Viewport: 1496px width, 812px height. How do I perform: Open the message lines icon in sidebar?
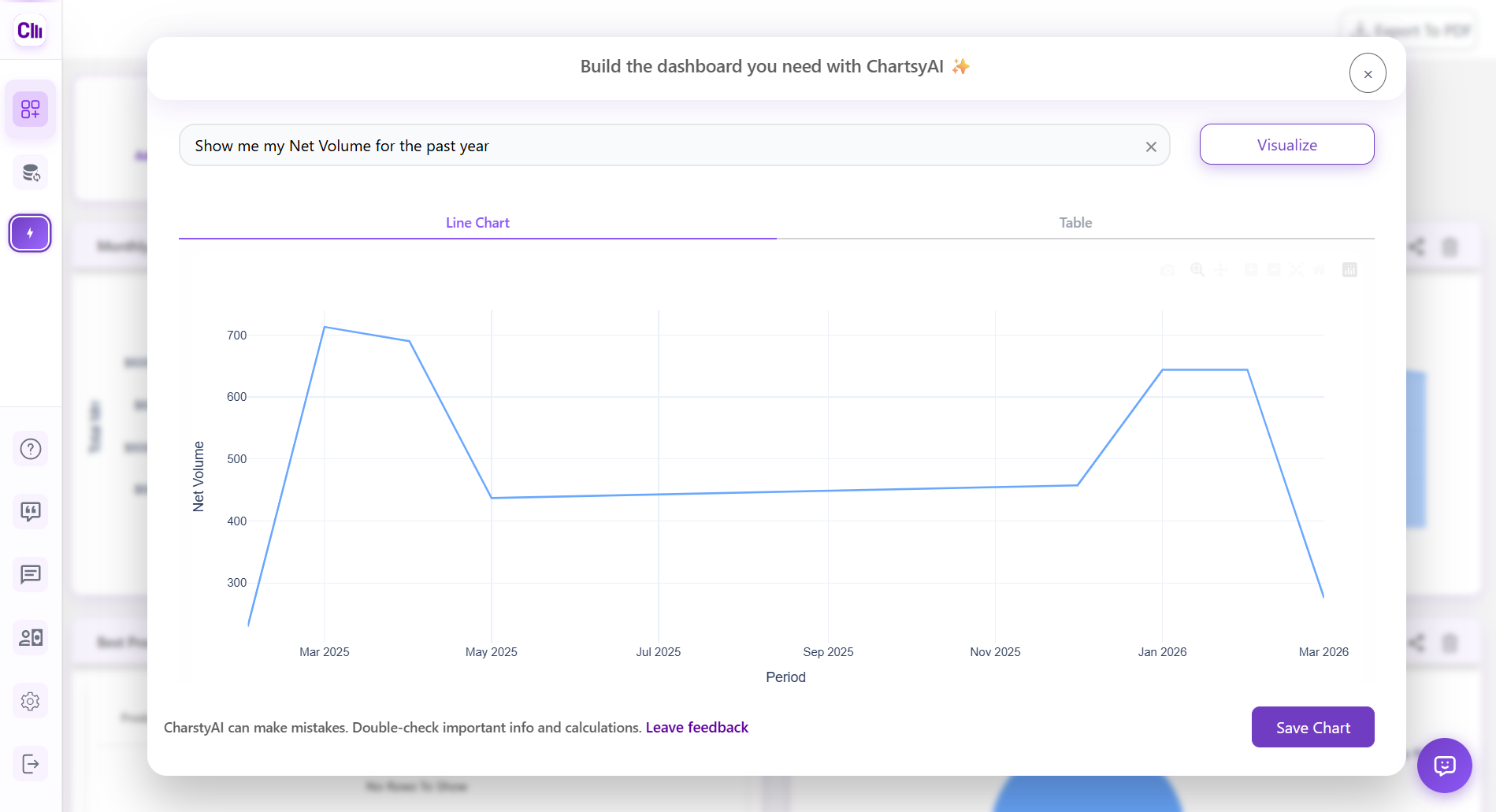click(x=30, y=575)
